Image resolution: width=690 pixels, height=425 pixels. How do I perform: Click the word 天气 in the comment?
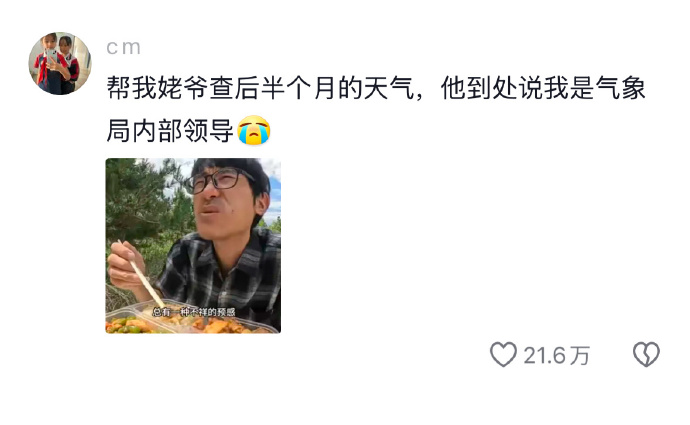tap(389, 88)
